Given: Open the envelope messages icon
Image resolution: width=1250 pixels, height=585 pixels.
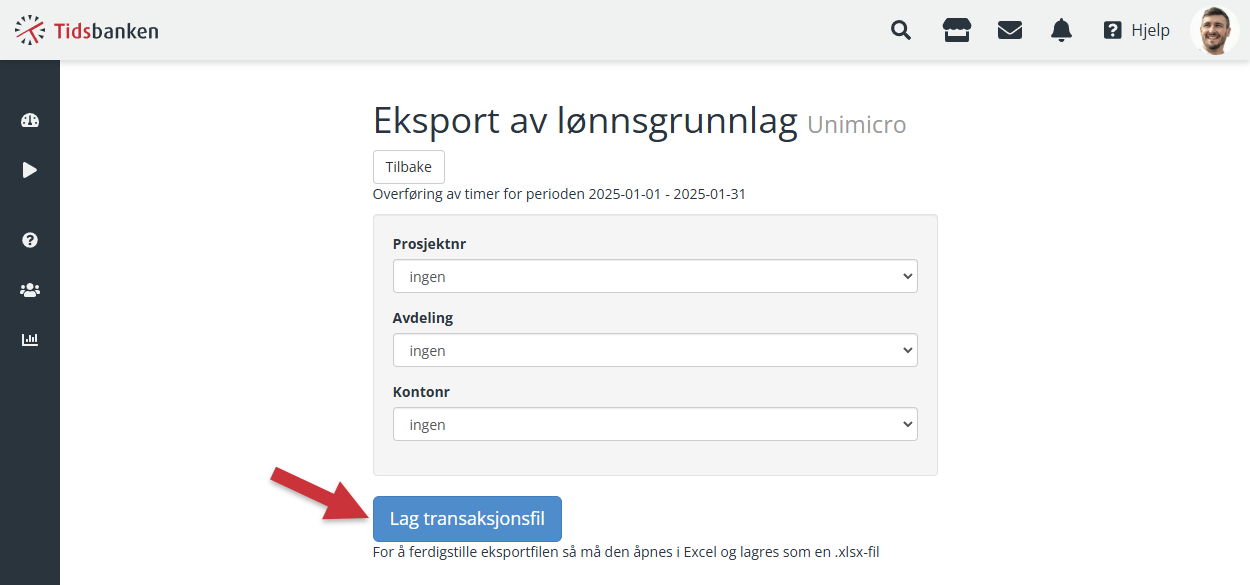Looking at the screenshot, I should pyautogui.click(x=1010, y=30).
